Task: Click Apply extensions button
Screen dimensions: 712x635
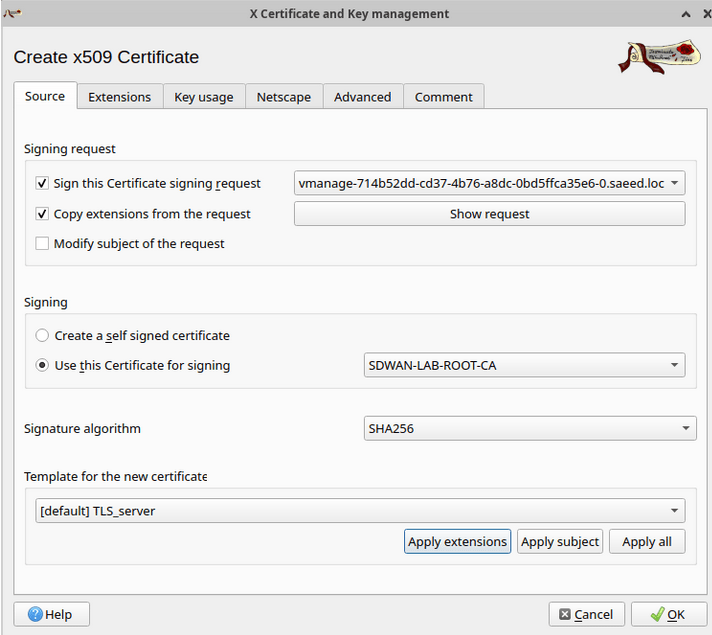Action: pos(457,541)
